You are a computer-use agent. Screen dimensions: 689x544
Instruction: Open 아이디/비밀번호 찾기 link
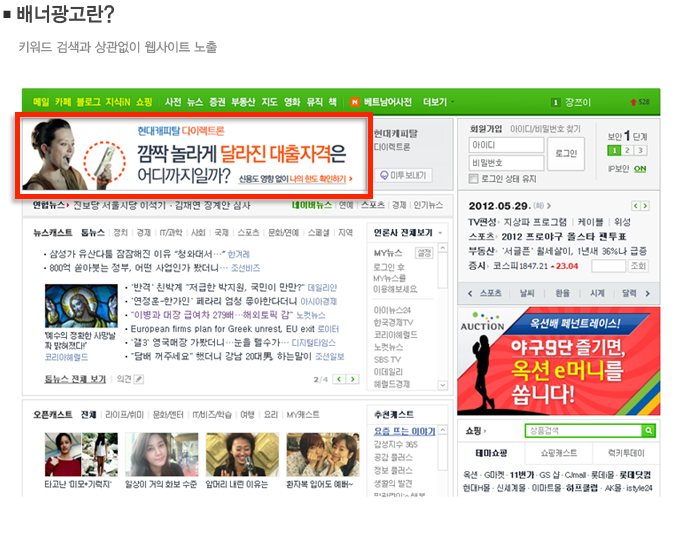pos(545,129)
